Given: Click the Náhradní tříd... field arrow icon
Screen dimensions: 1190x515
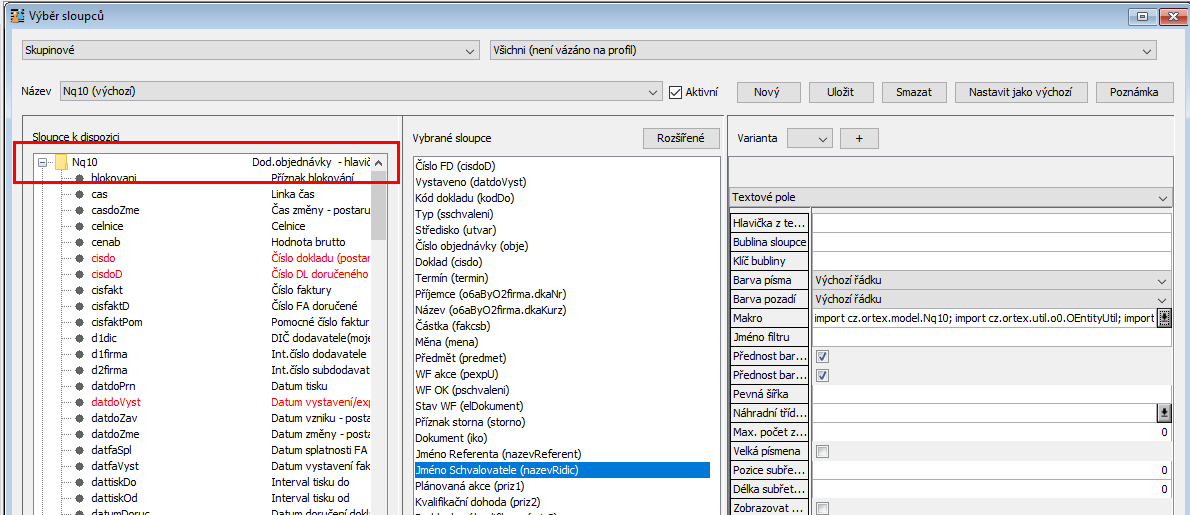Looking at the screenshot, I should click(1163, 413).
